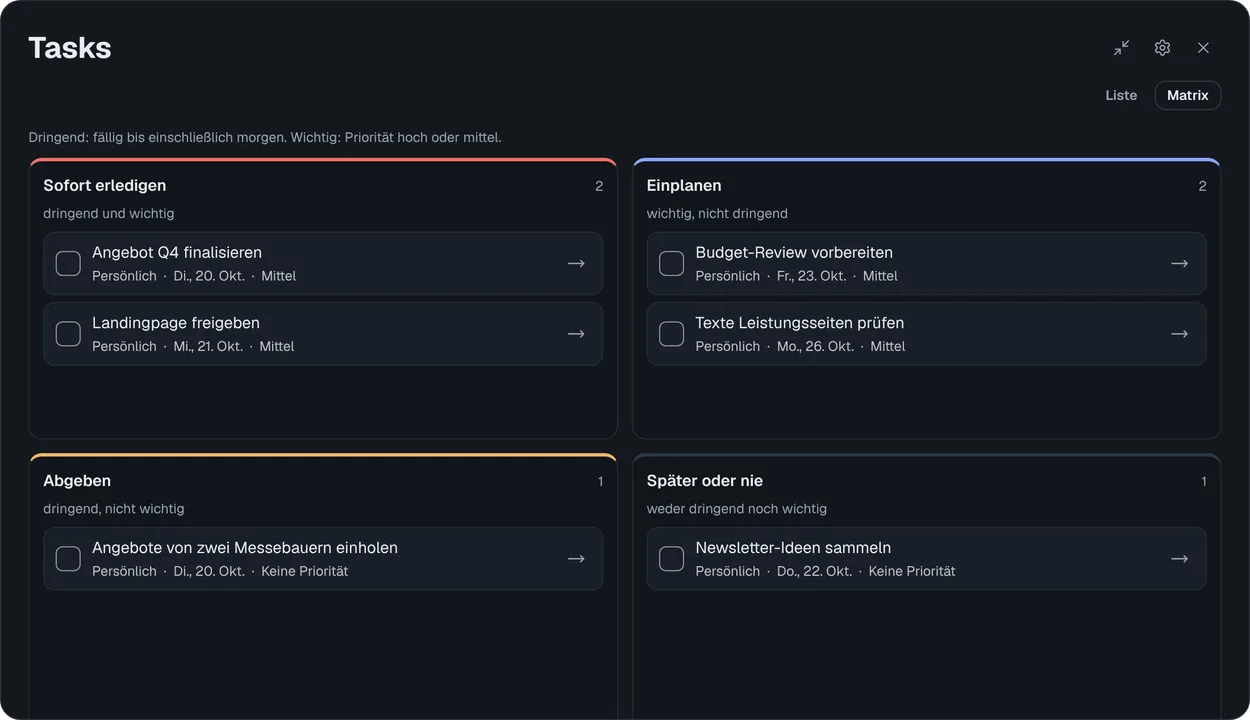Tick the Newsletter-Ideen sammeln checkbox

(672, 559)
